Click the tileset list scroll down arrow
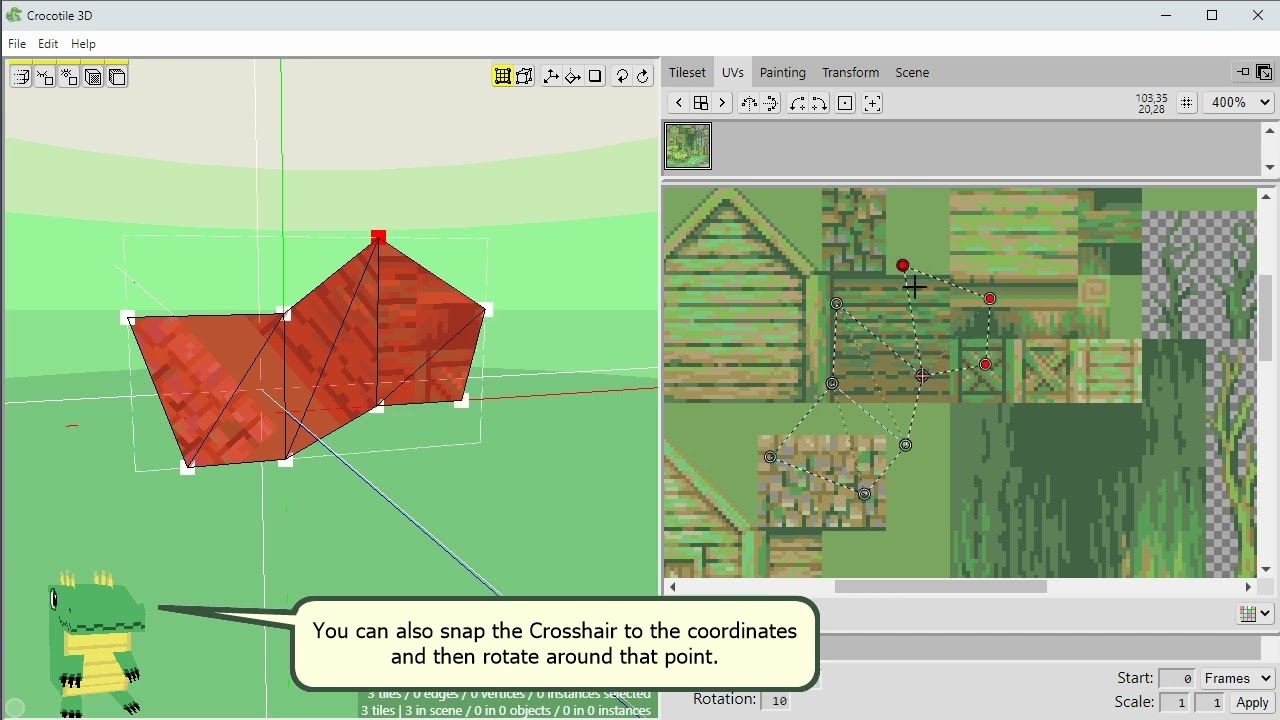1280x720 pixels. click(x=1270, y=167)
